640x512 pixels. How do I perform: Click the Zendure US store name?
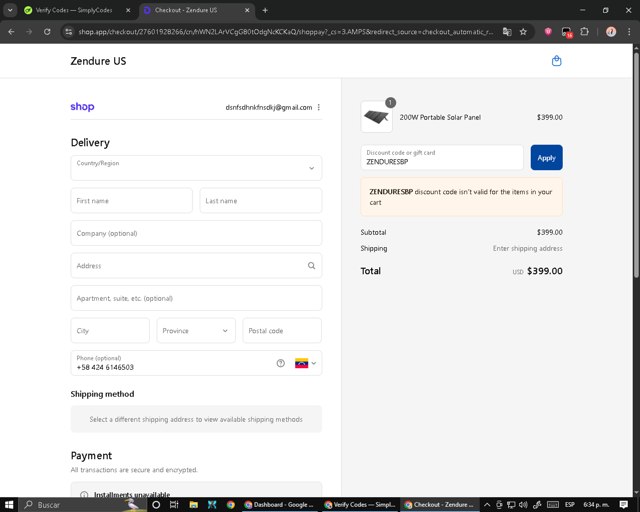pos(98,61)
